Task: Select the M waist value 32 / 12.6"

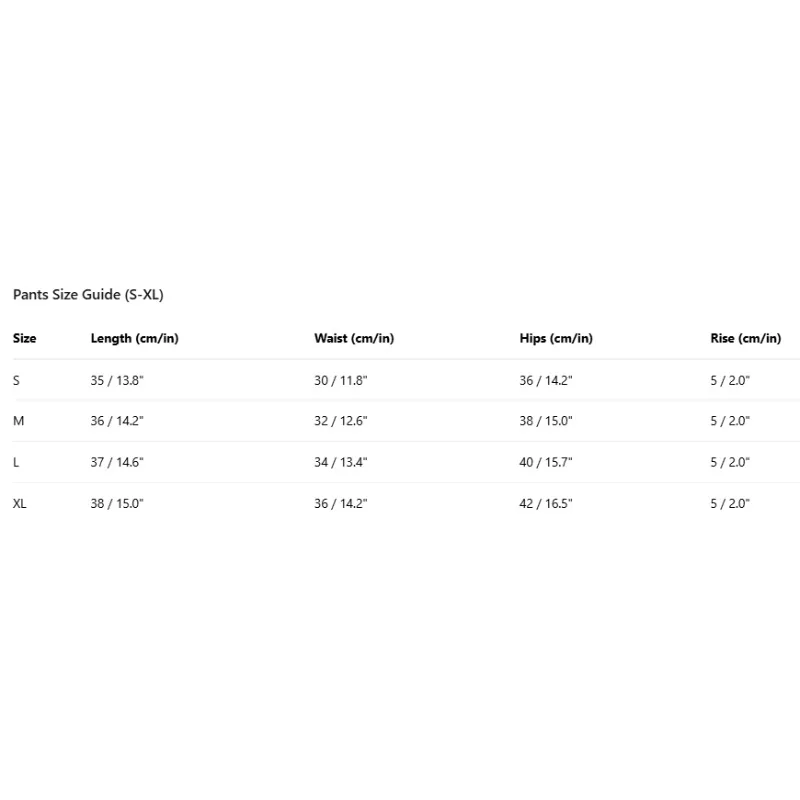Action: (341, 421)
